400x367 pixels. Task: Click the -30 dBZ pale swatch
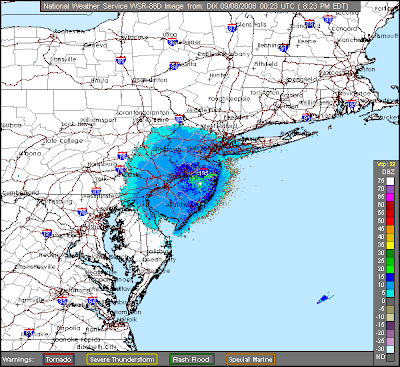390,349
